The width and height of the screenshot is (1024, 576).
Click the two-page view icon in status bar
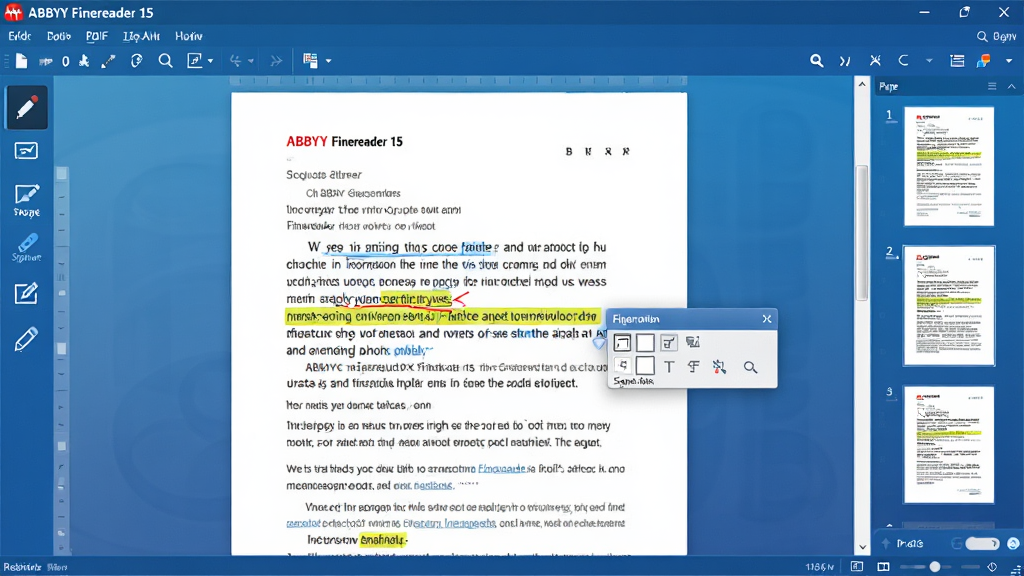point(883,567)
